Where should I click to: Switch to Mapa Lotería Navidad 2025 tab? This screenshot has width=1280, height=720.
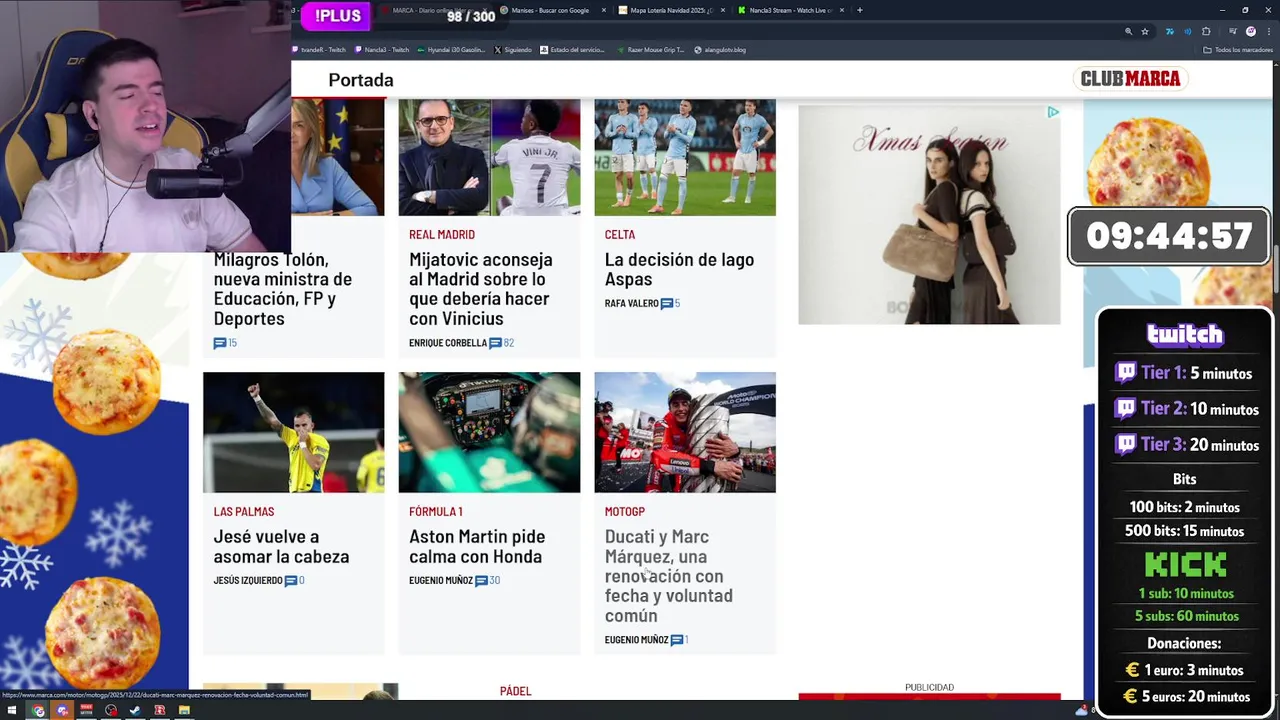[x=671, y=10]
